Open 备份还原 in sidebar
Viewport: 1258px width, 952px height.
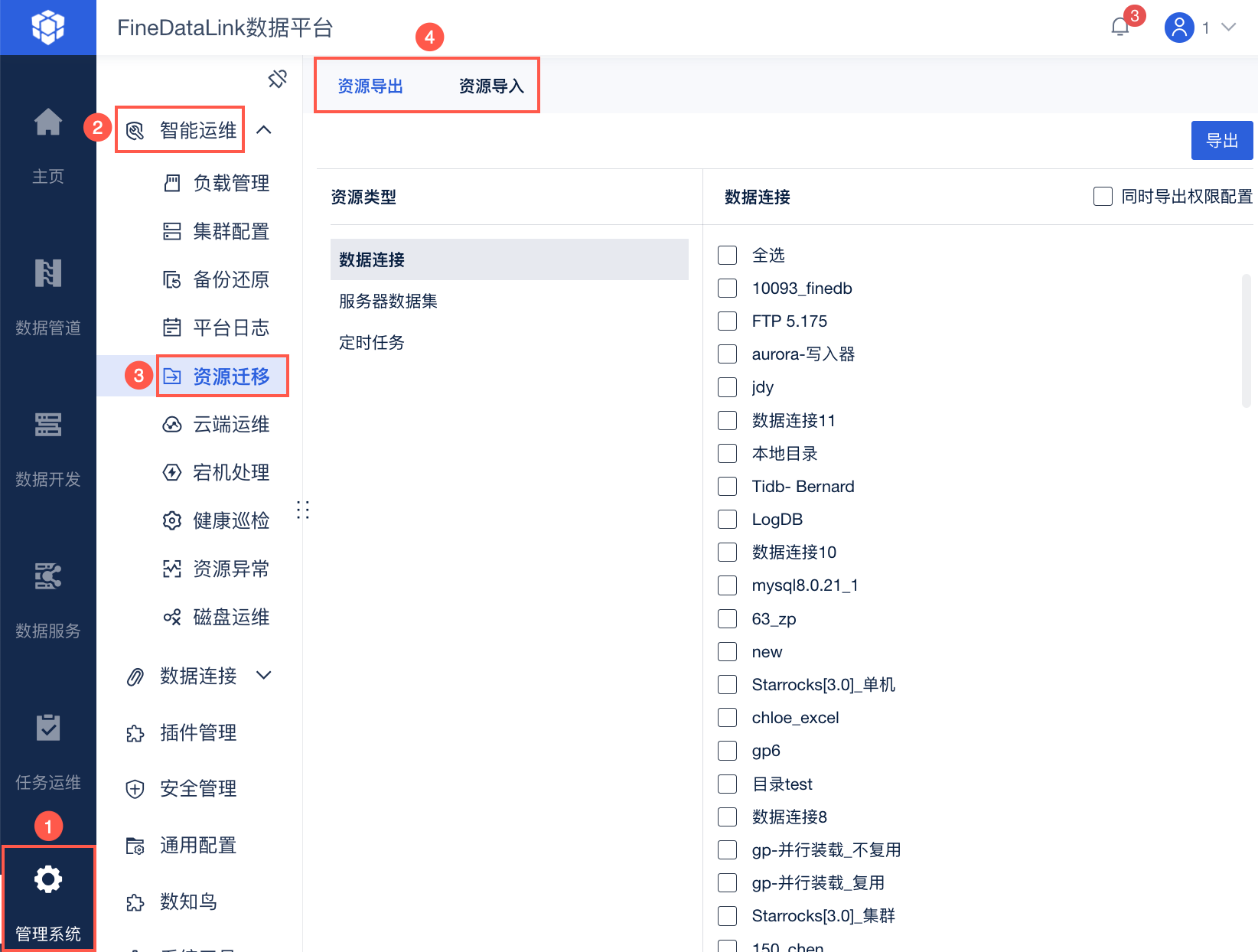pyautogui.click(x=231, y=279)
